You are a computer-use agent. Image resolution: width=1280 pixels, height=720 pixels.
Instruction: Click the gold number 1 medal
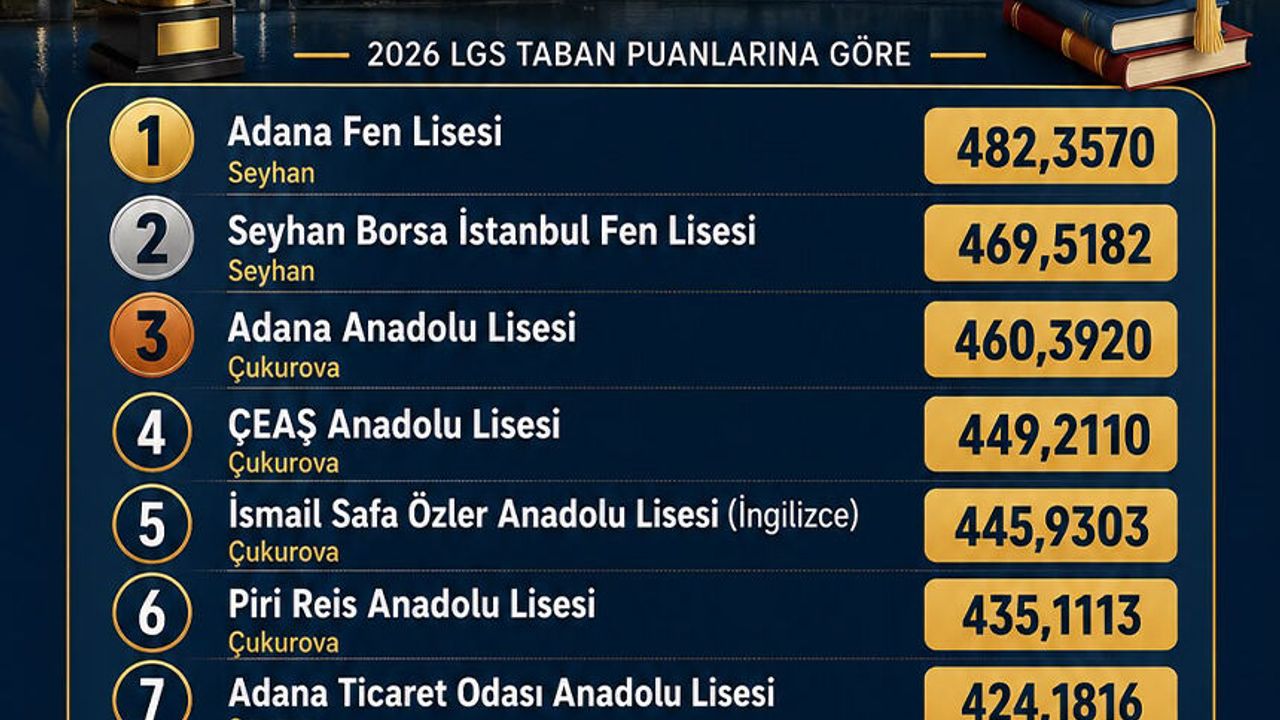point(152,141)
